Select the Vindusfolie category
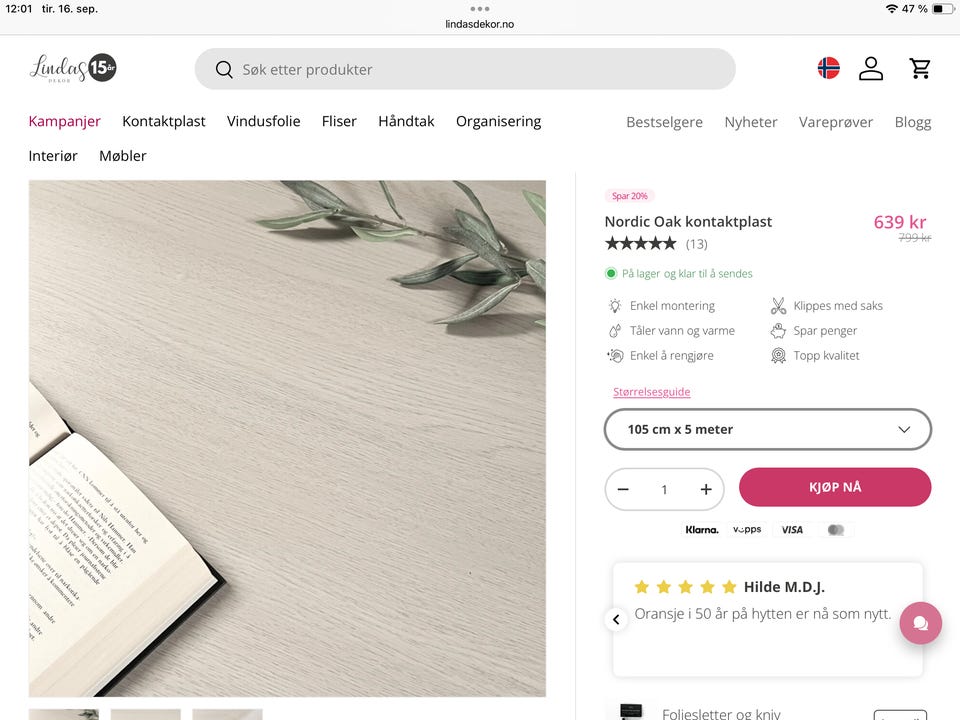 click(x=263, y=121)
